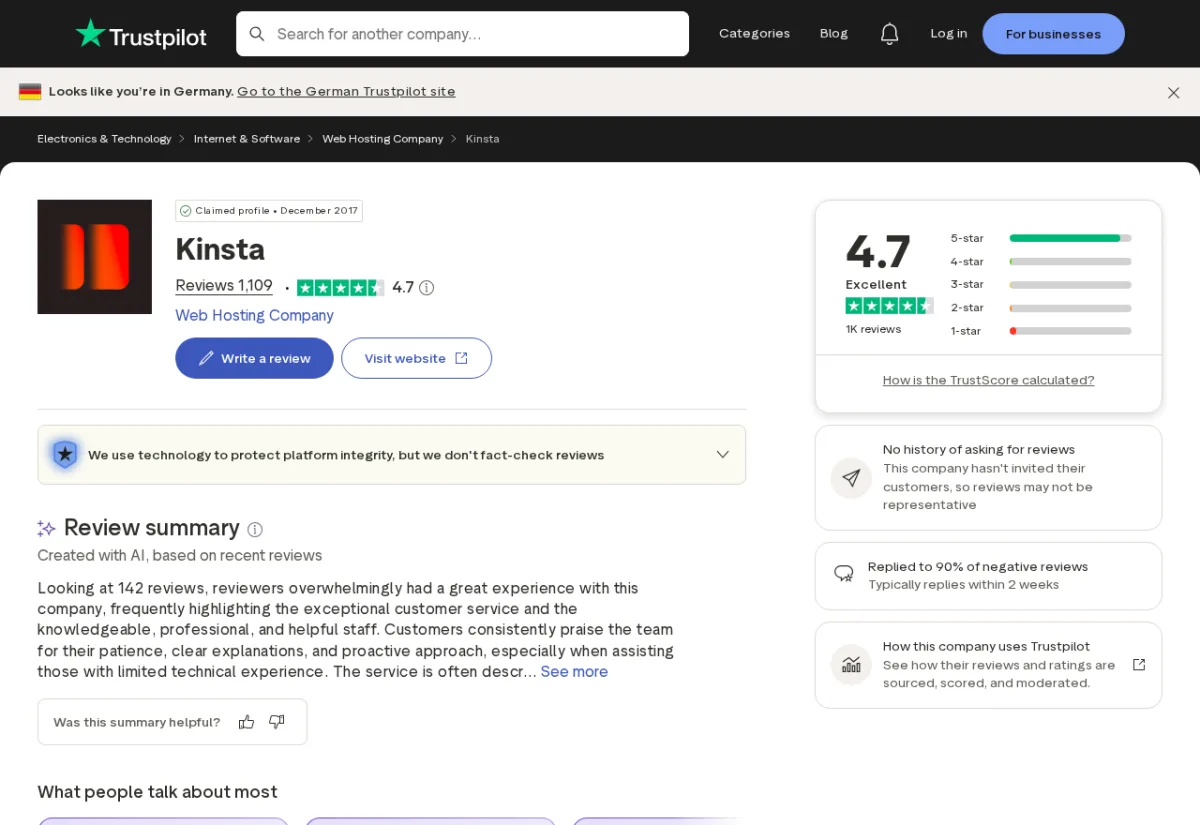Click the Write a review button
Screen dimensions: 1200x825
[x=254, y=358]
